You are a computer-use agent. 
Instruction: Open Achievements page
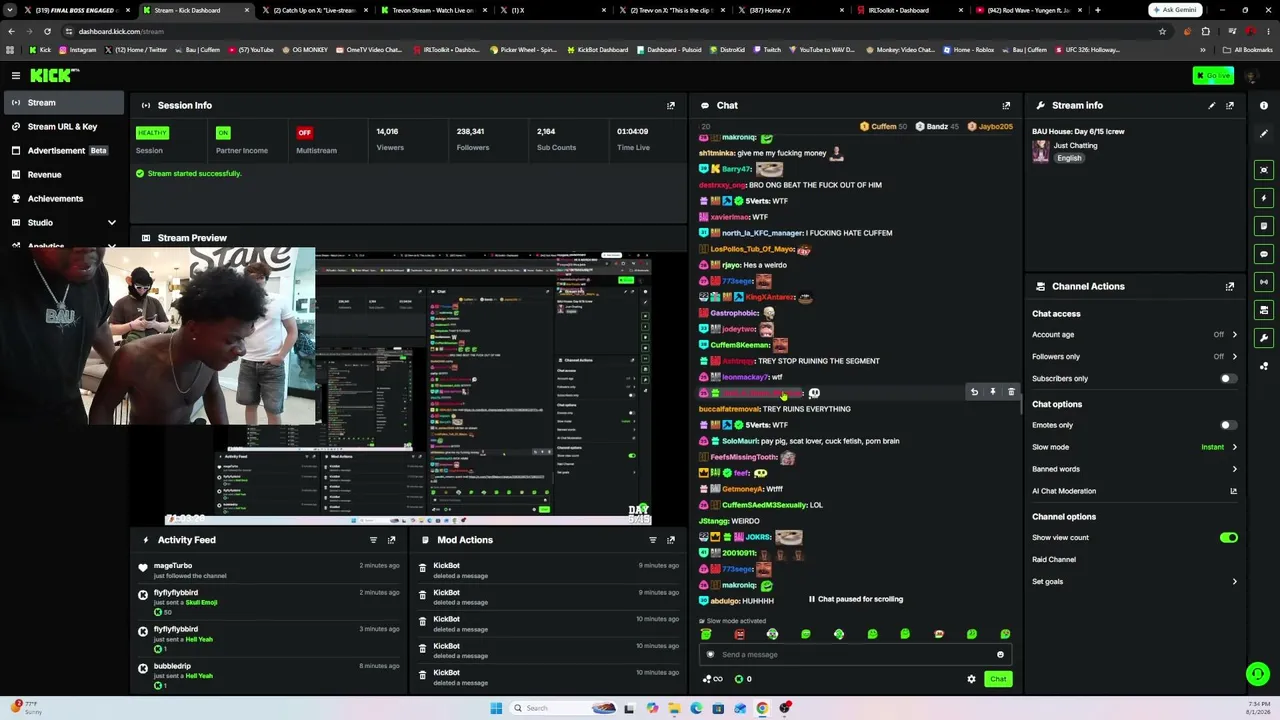click(x=64, y=198)
